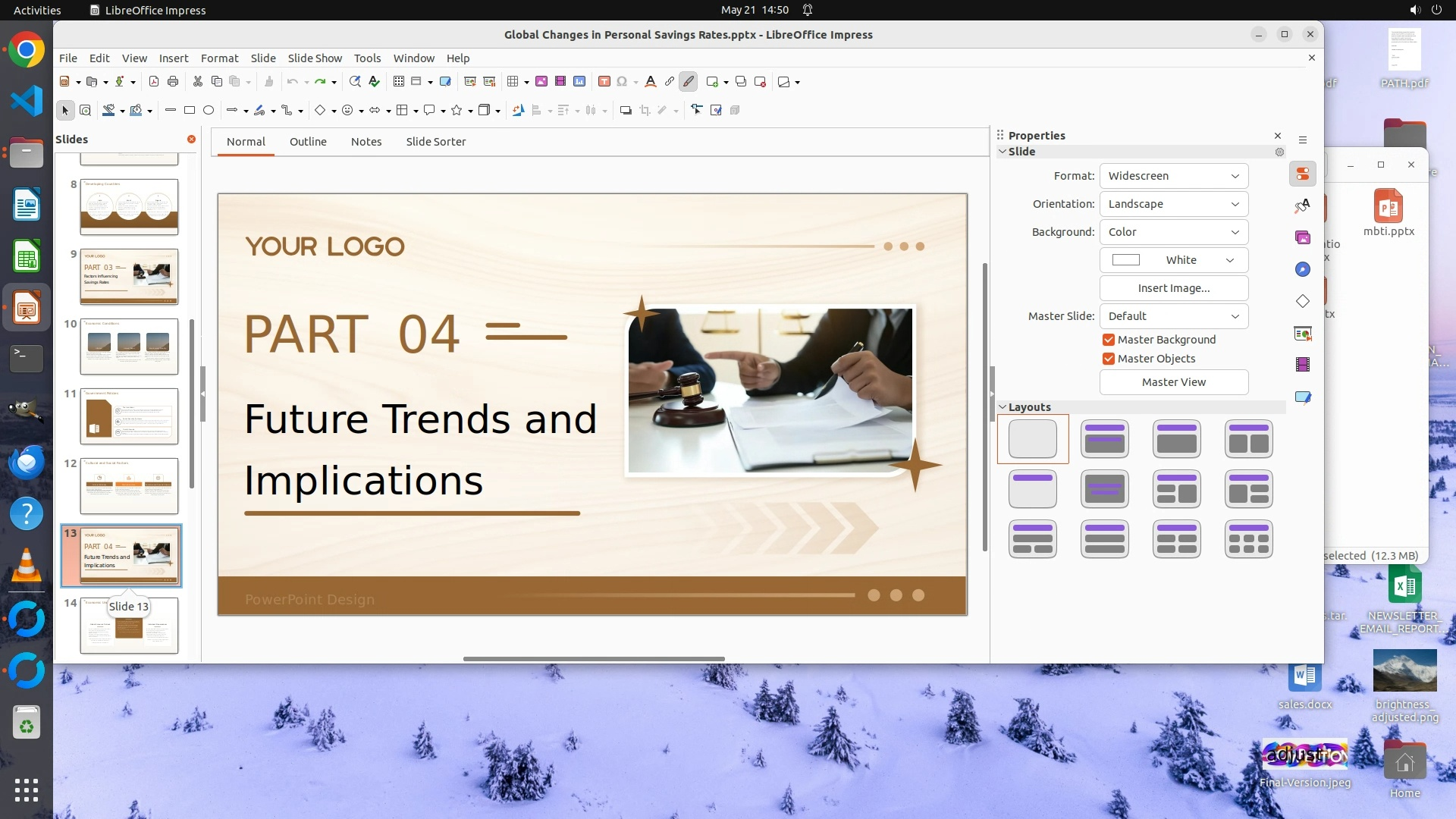1456x819 pixels.
Task: Switch to the Slide Sorter tab
Action: click(x=435, y=142)
